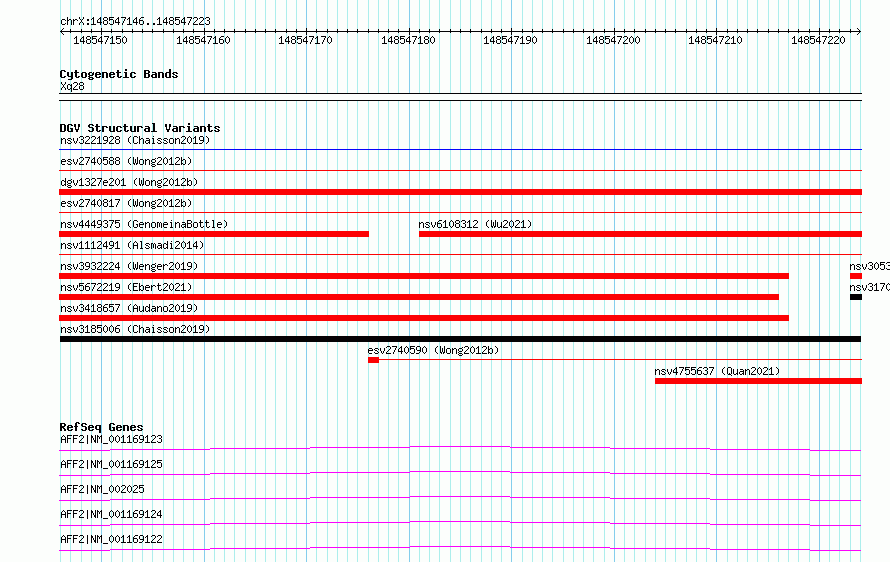The image size is (890, 562).
Task: Click the right arrow of the coordinate ruler
Action: pos(859,31)
